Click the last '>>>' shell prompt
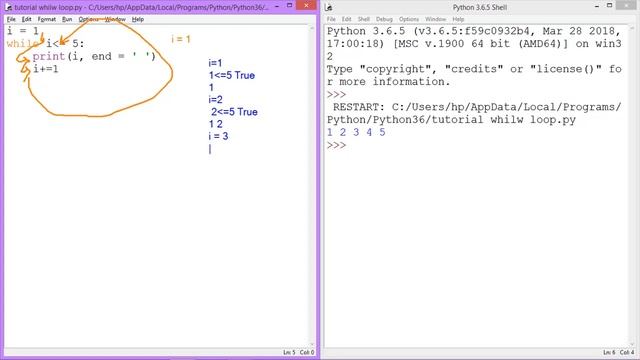The image size is (640, 360). [336, 145]
